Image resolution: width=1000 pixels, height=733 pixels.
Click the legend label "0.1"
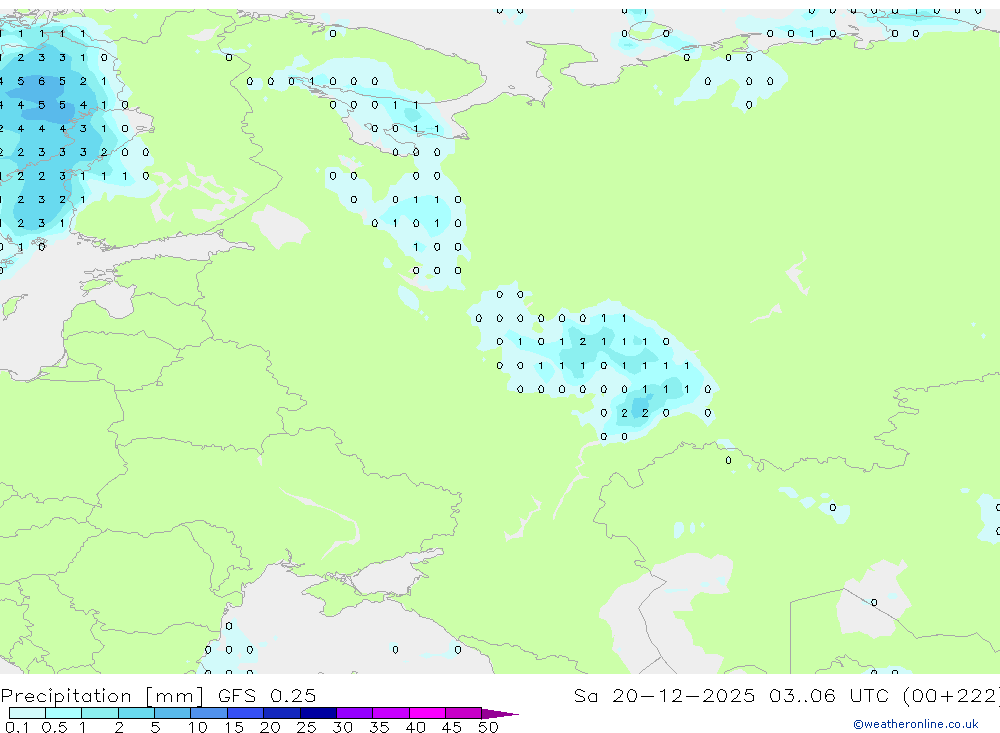(x=17, y=727)
